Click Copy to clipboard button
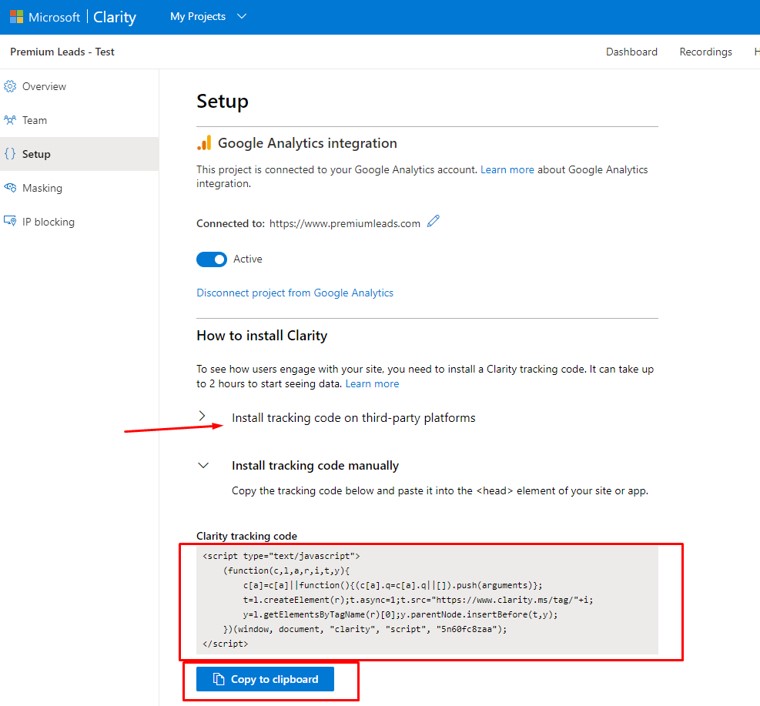Screen dimensions: 760x706 (x=265, y=679)
